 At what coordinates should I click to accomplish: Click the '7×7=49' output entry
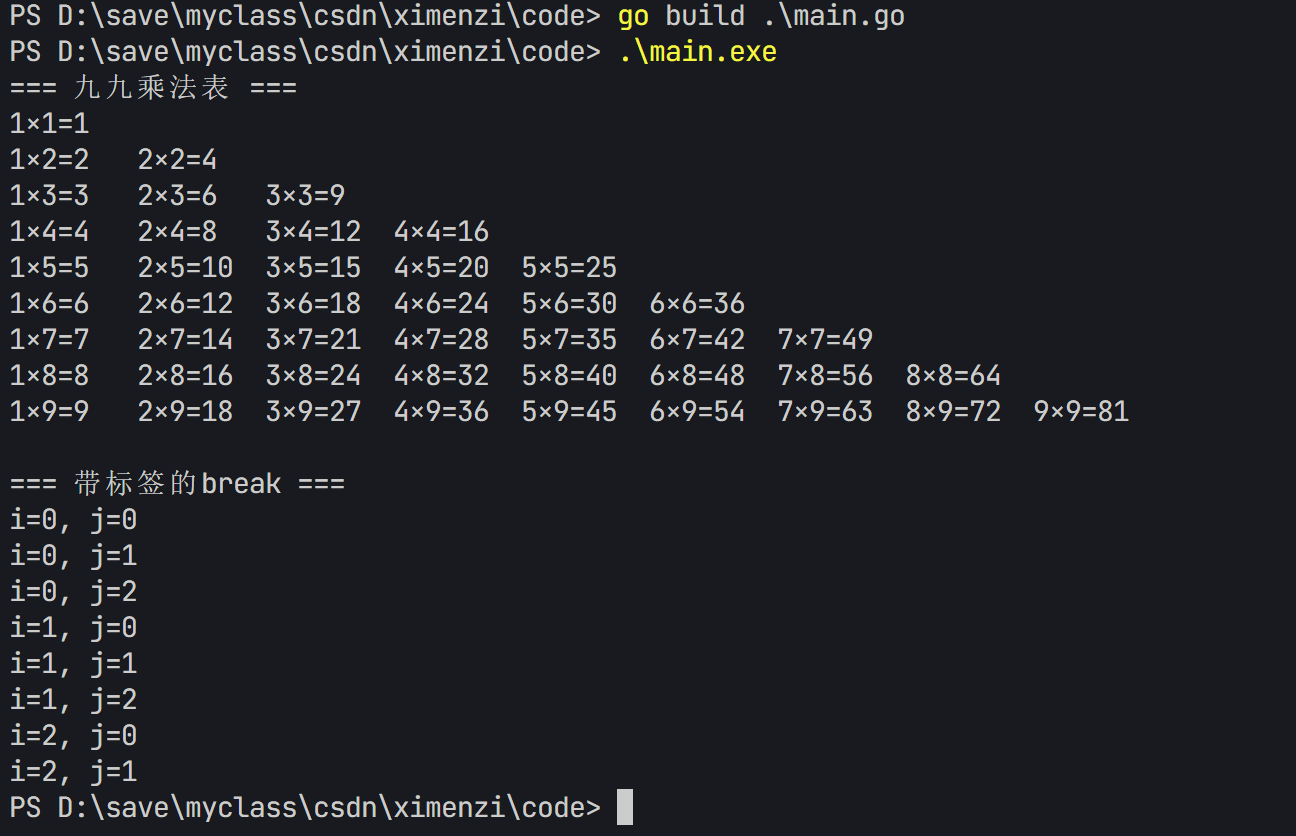(825, 340)
